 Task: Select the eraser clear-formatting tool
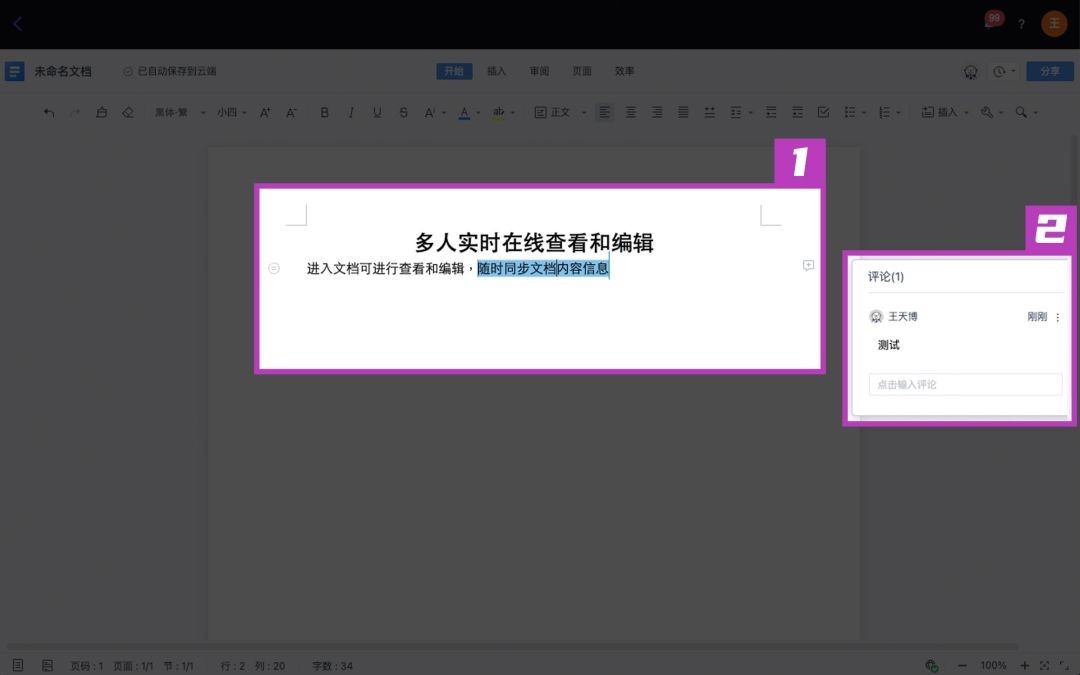pyautogui.click(x=127, y=113)
